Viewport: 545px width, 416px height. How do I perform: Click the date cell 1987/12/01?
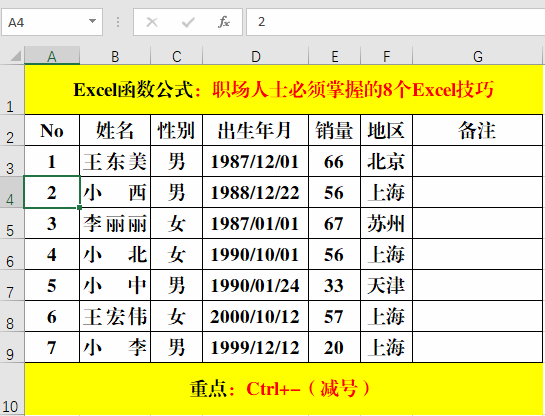255,161
